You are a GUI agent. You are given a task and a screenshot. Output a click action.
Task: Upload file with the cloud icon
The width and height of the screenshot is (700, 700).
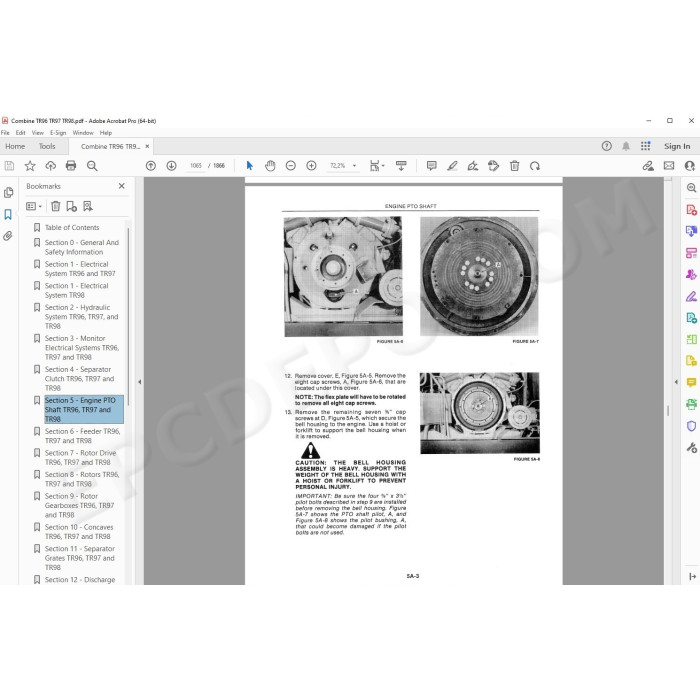click(50, 166)
